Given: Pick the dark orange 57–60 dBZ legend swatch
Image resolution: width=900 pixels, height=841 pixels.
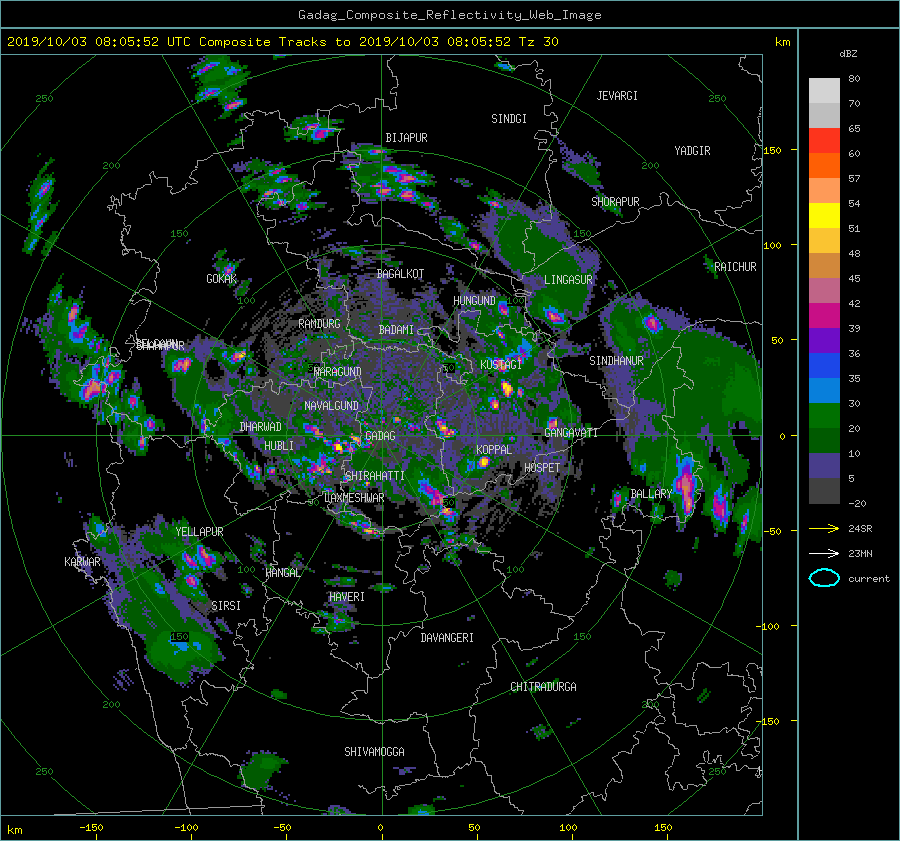Looking at the screenshot, I should point(824,165).
